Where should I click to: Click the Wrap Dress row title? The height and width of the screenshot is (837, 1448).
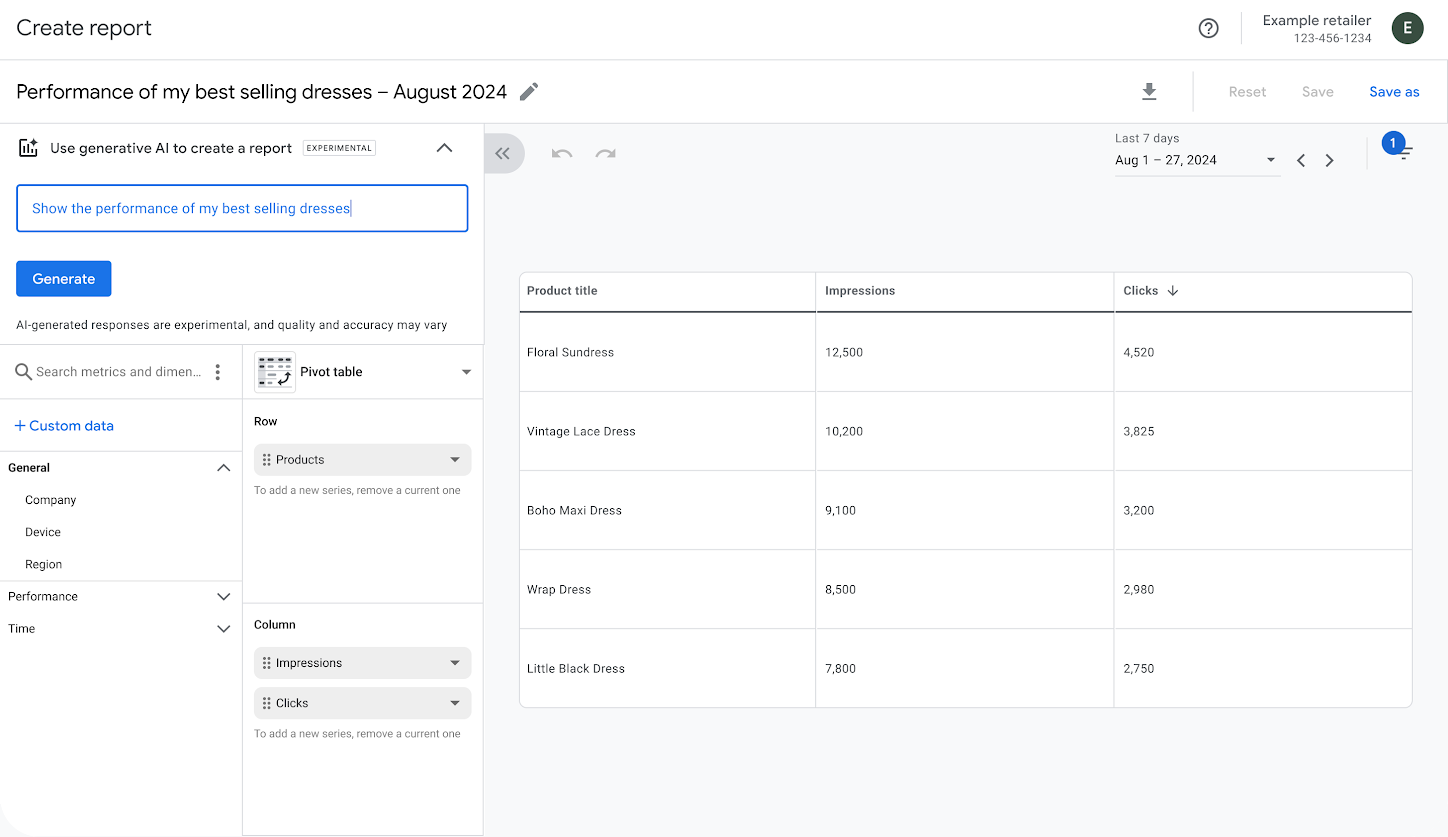tap(559, 589)
